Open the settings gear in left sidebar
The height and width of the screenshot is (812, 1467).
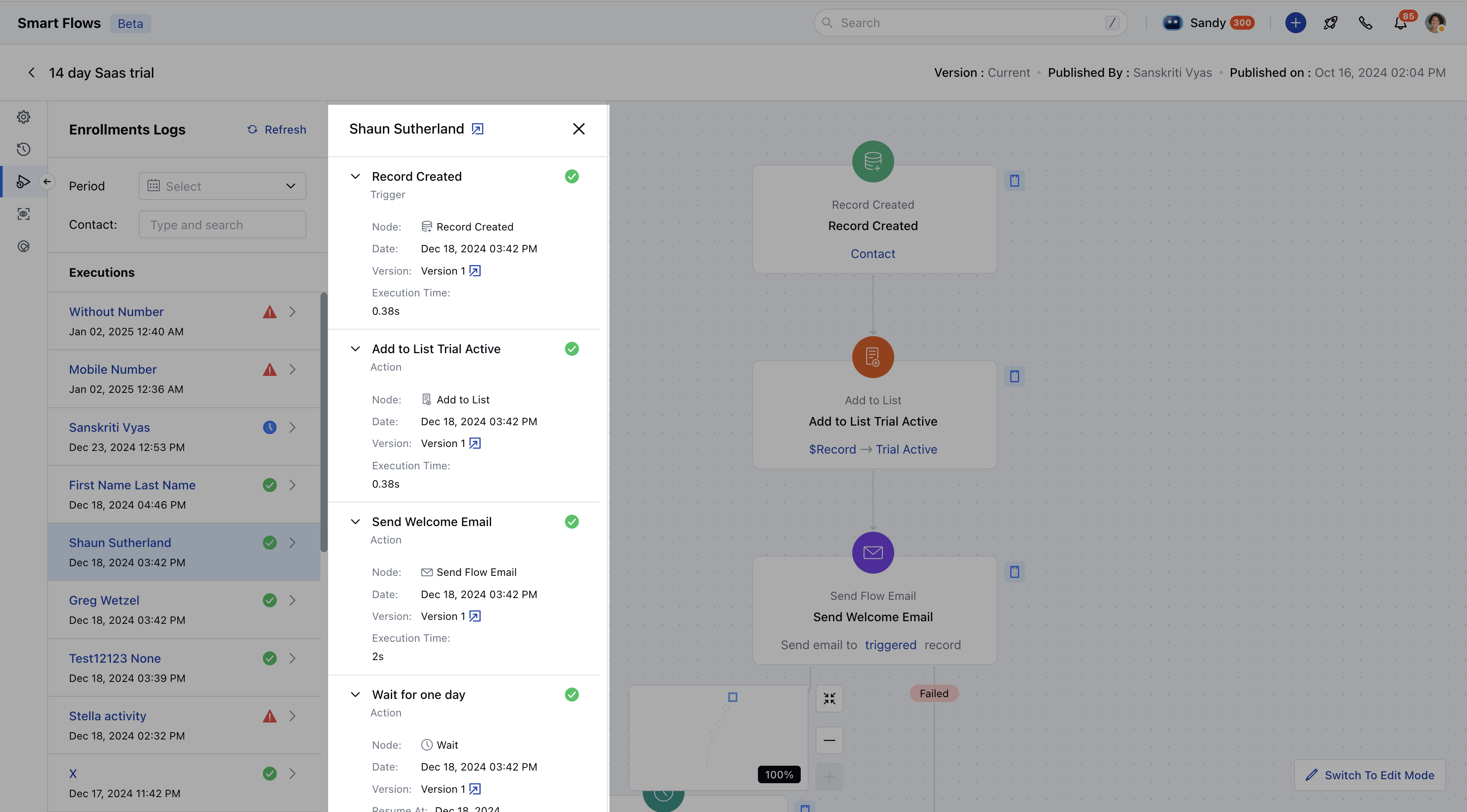pyautogui.click(x=23, y=117)
